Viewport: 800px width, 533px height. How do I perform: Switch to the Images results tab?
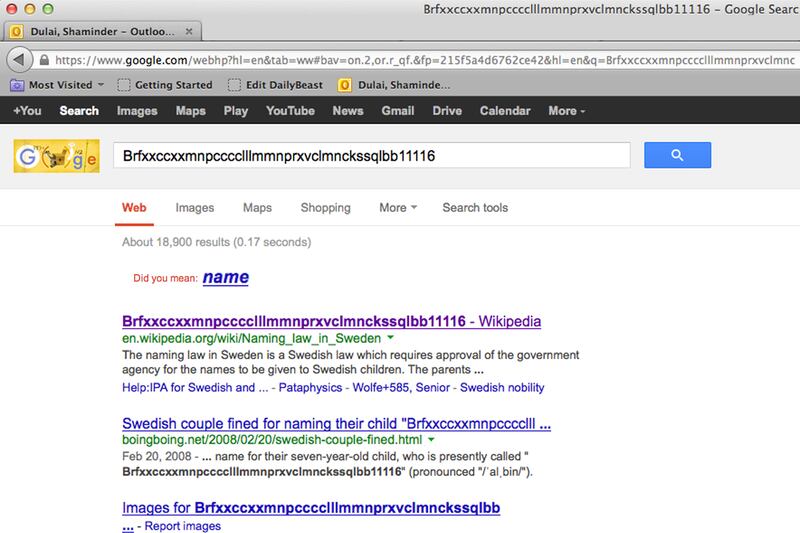pyautogui.click(x=195, y=208)
